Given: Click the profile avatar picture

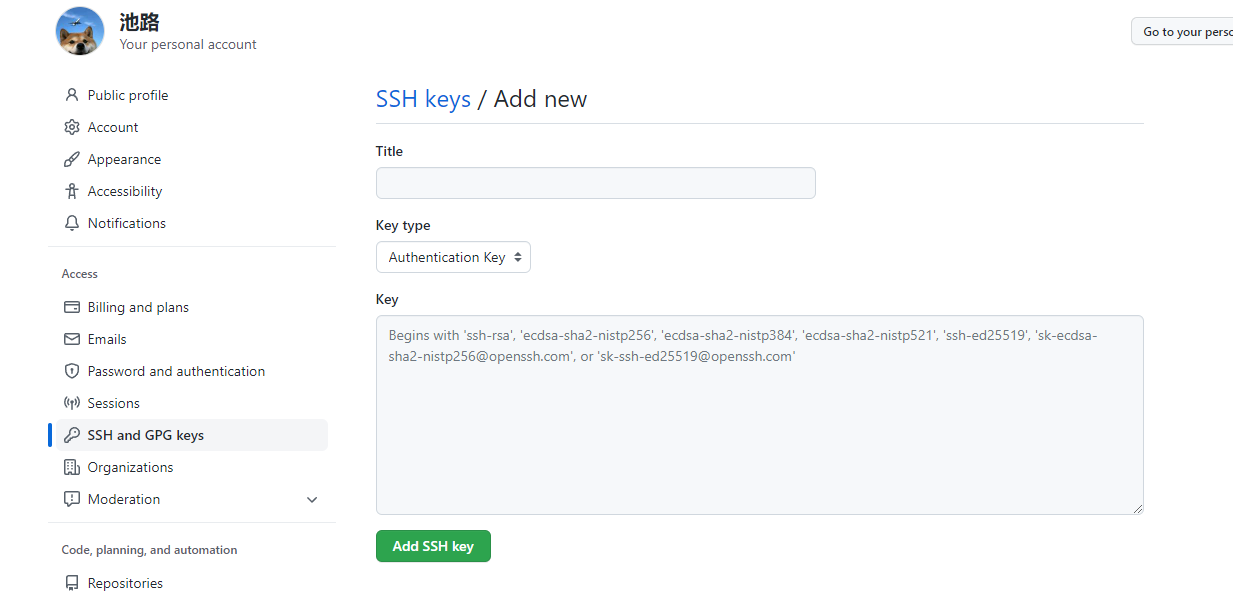Looking at the screenshot, I should coord(80,31).
